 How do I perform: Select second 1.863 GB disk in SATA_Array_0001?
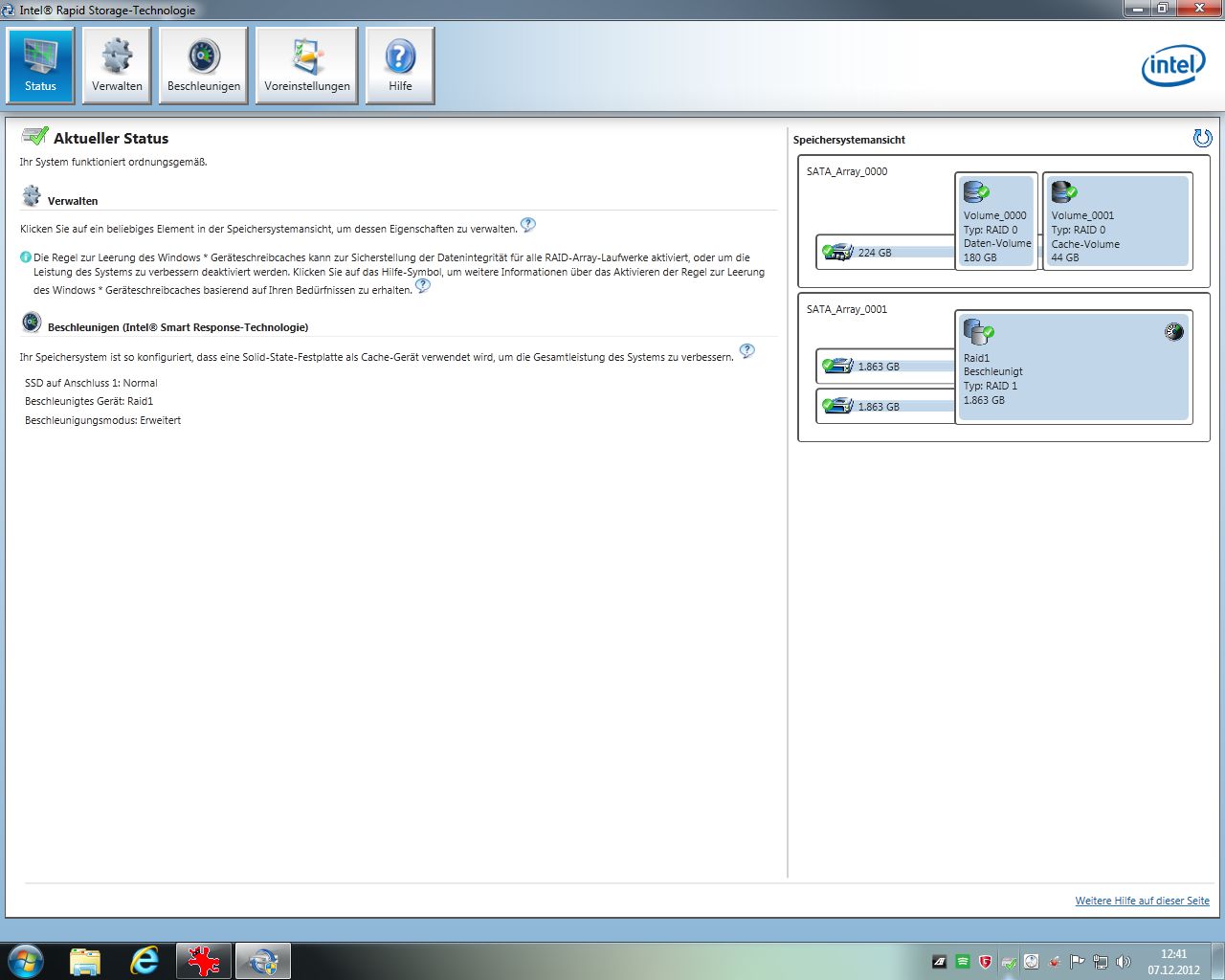[x=885, y=406]
